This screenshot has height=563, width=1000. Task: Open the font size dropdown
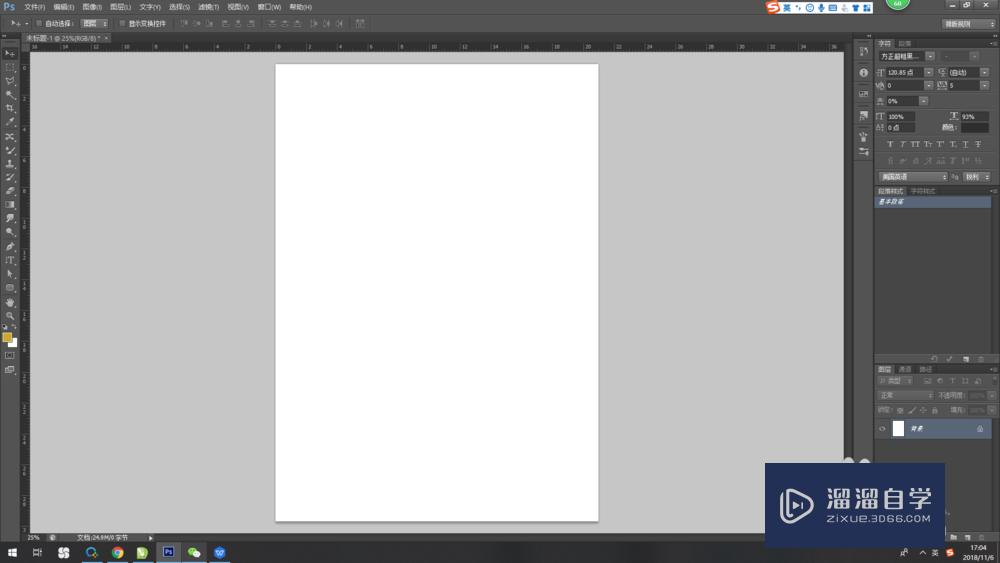(929, 73)
